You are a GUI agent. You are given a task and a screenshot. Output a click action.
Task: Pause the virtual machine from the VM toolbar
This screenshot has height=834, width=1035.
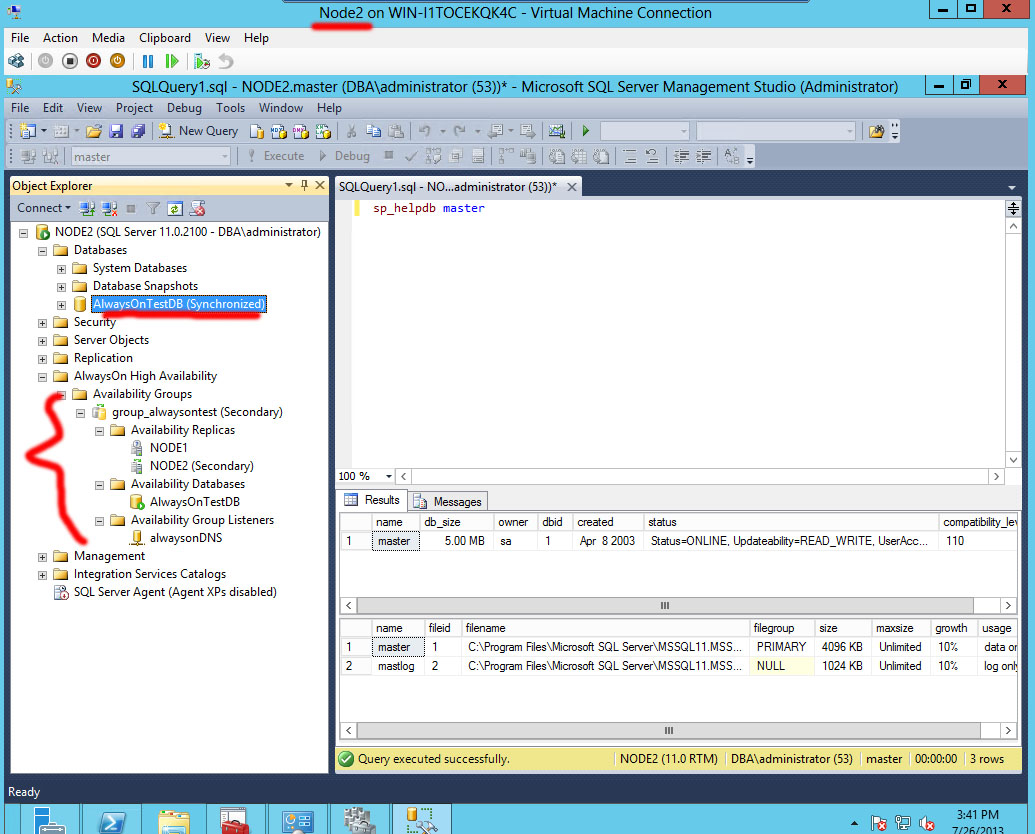pos(148,60)
